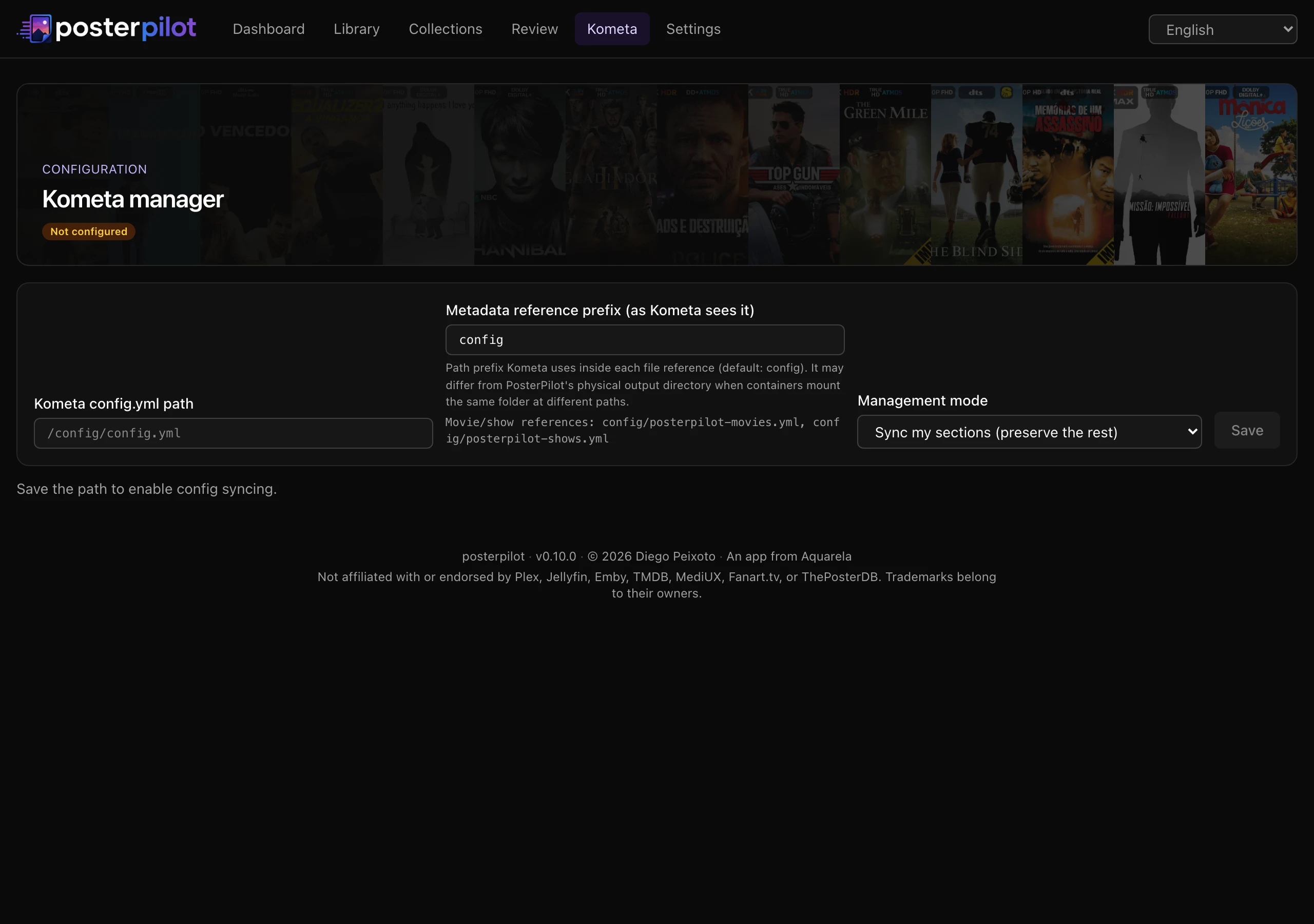The image size is (1314, 924).
Task: Click the Top Gun poster thumbnail
Action: coord(794,175)
